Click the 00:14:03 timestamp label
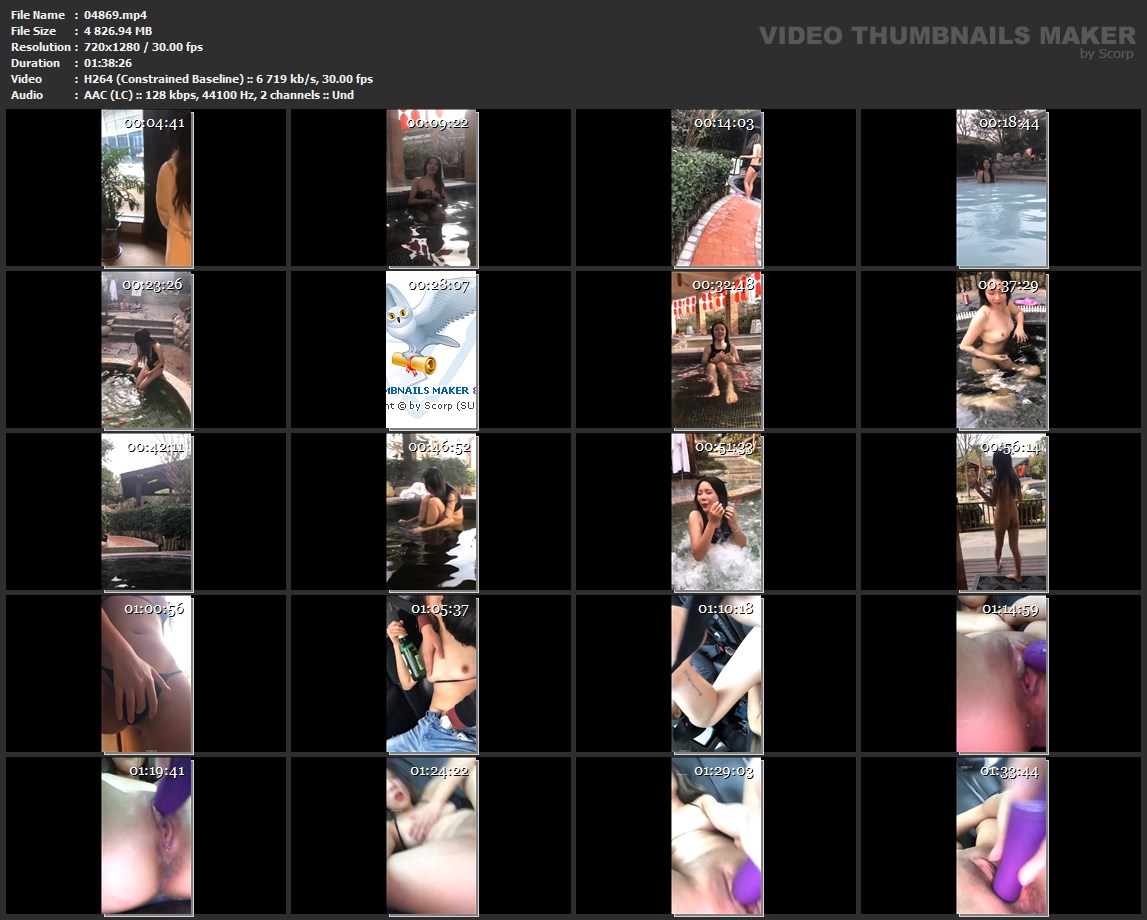 (724, 123)
